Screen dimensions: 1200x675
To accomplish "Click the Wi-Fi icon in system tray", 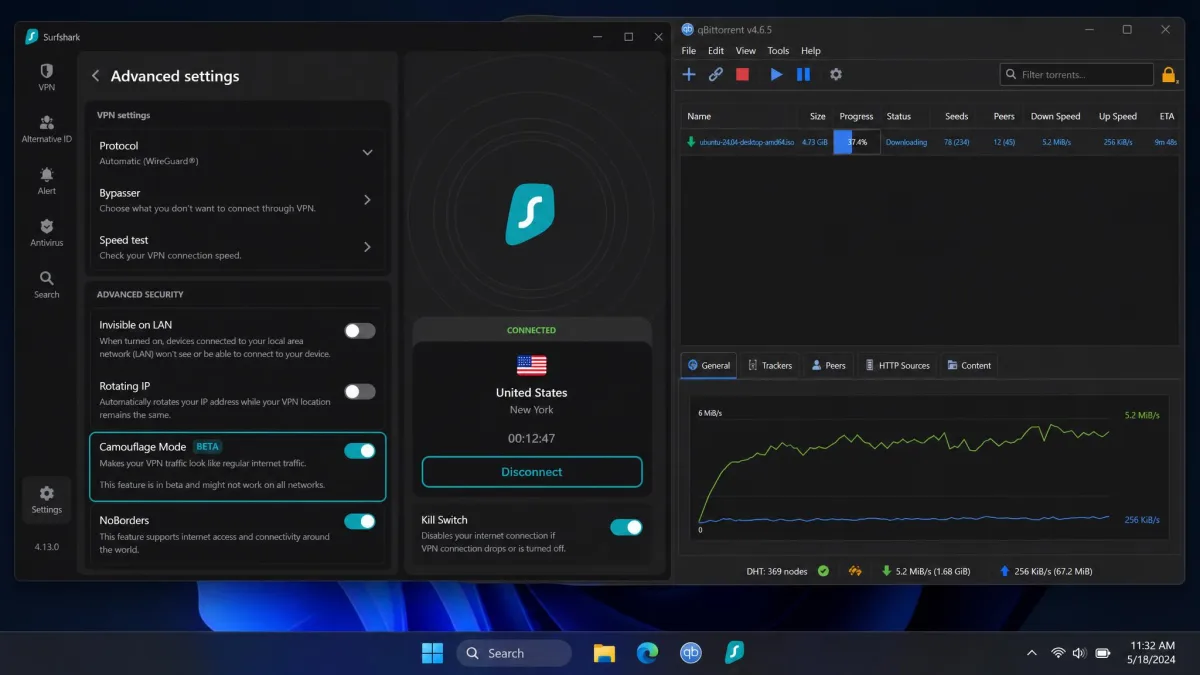I will 1058,653.
